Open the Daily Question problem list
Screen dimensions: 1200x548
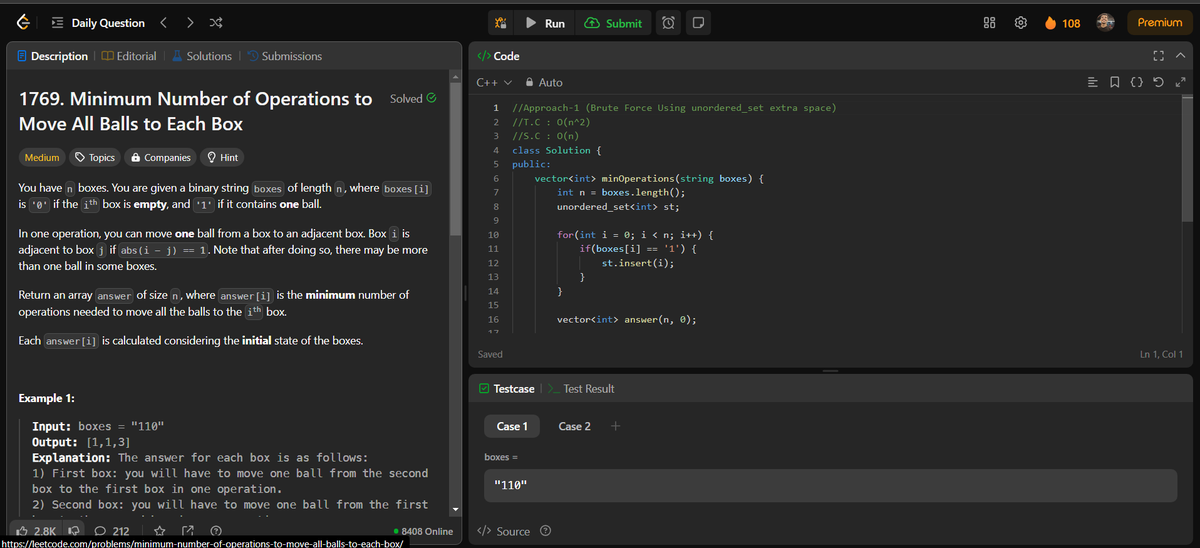click(x=98, y=23)
